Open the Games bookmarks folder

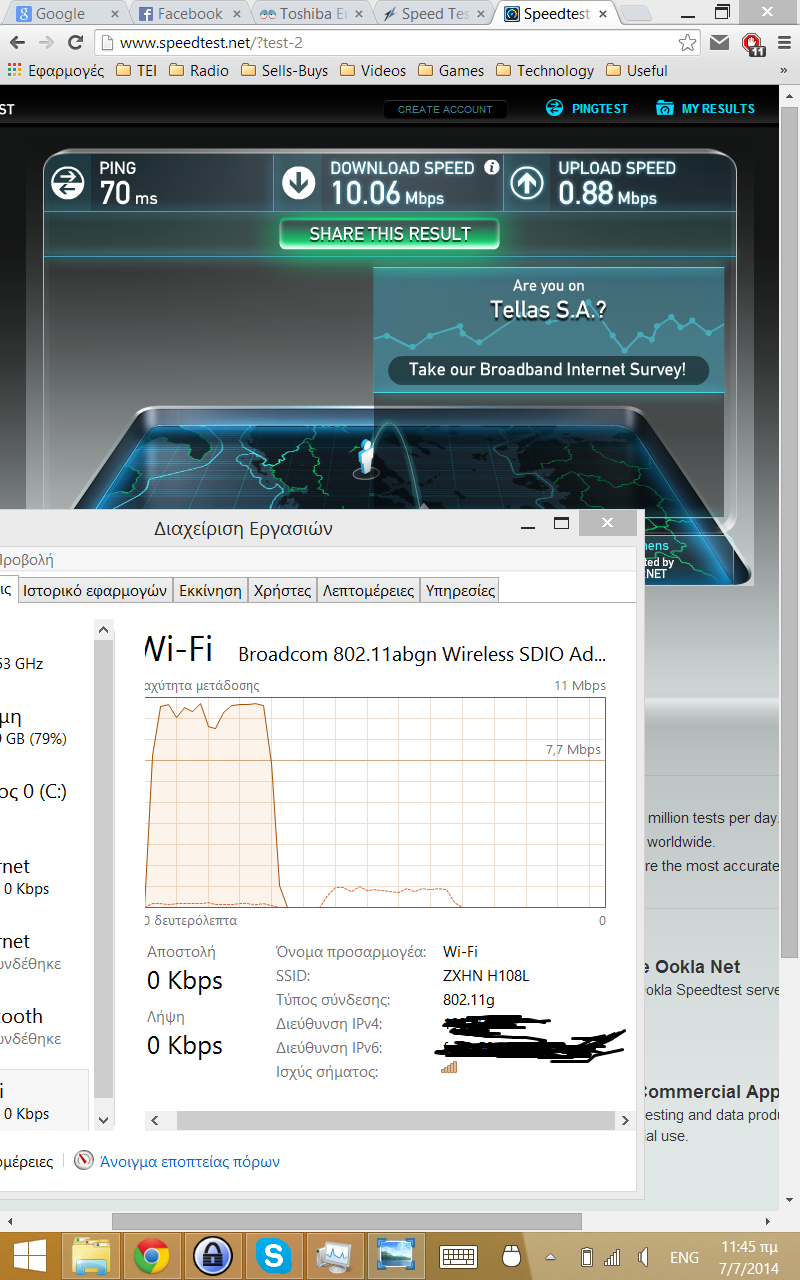pyautogui.click(x=451, y=71)
